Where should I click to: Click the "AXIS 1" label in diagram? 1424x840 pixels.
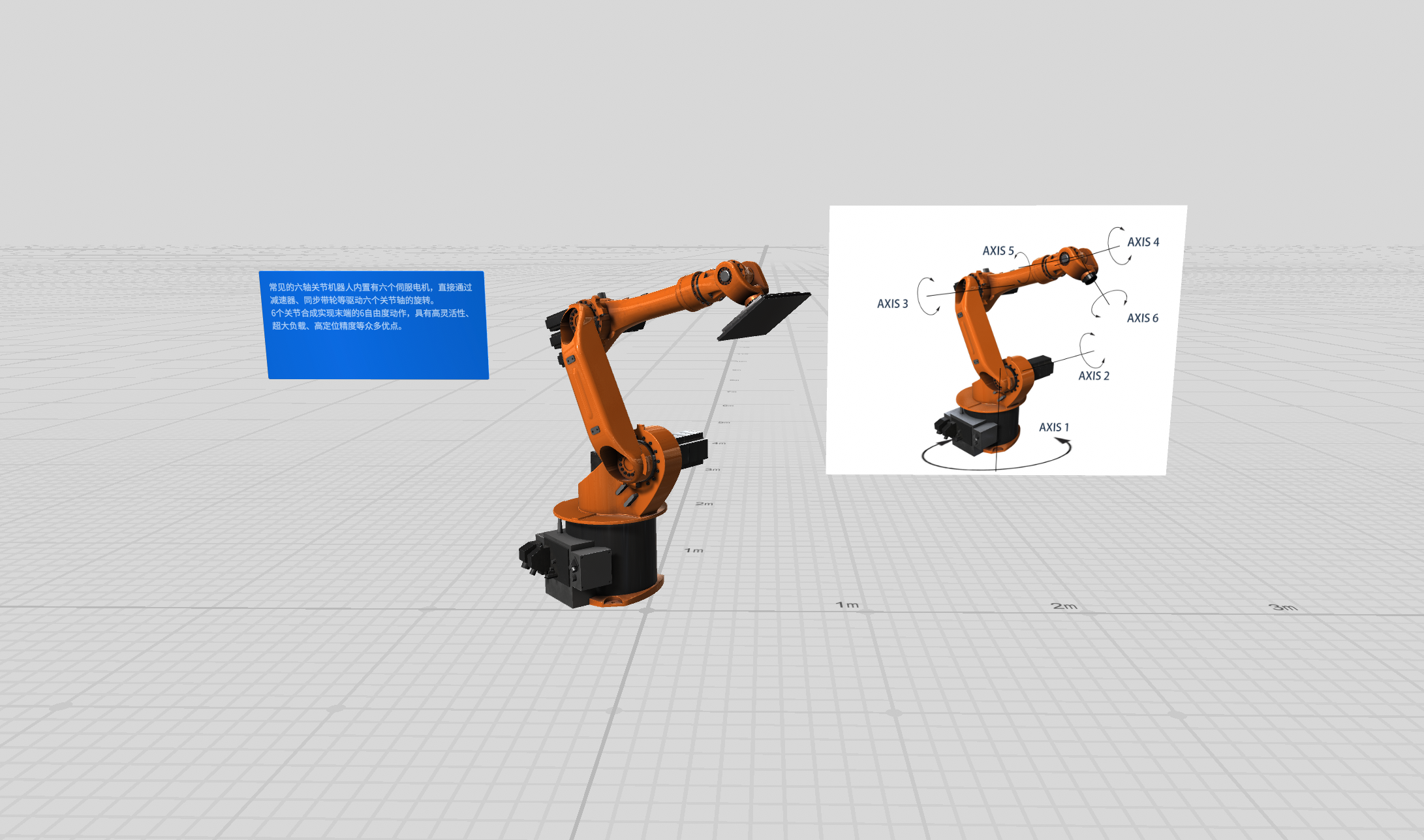pyautogui.click(x=1054, y=427)
